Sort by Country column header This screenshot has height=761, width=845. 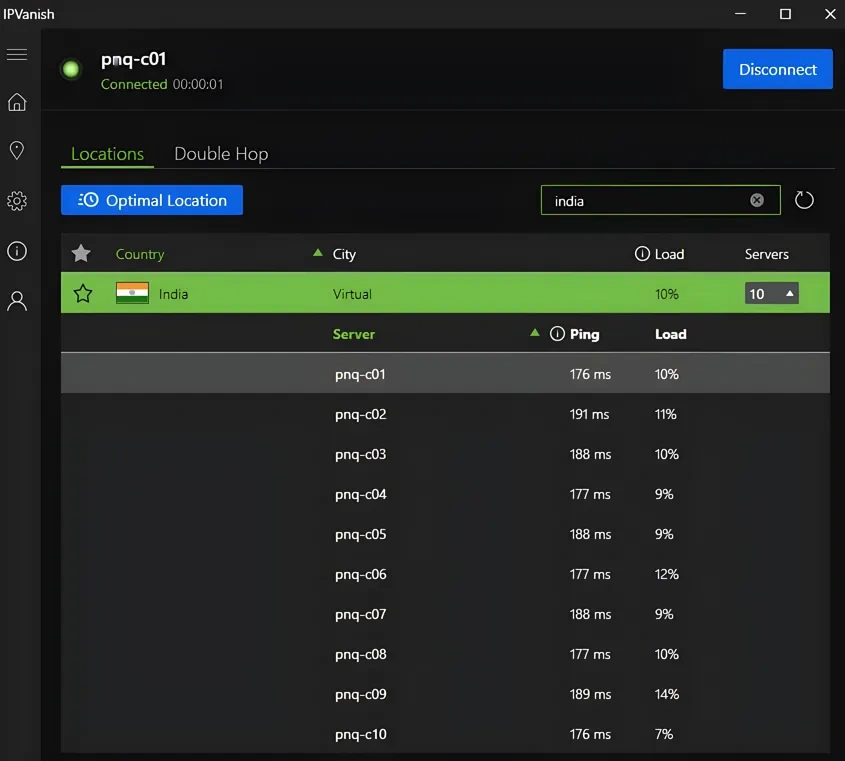[140, 254]
